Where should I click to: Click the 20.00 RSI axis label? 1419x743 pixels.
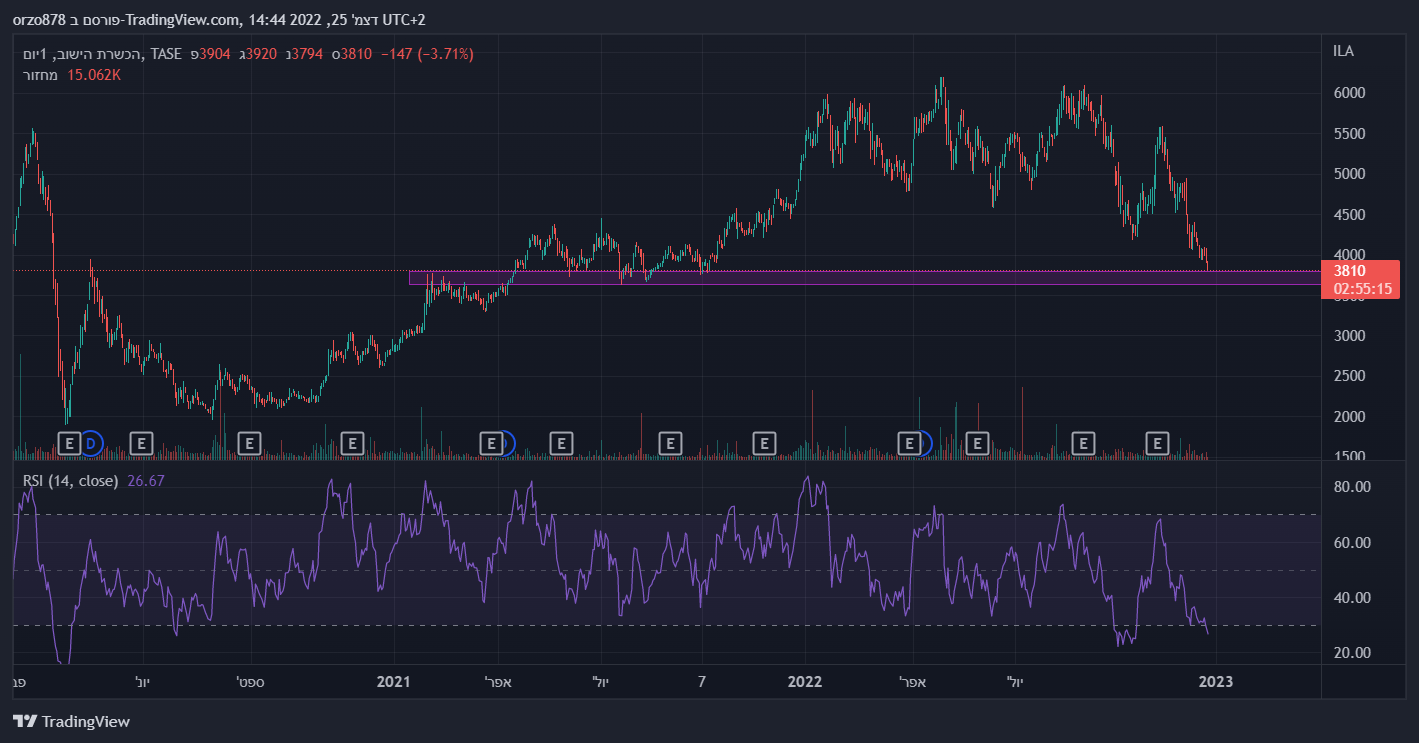click(x=1352, y=653)
